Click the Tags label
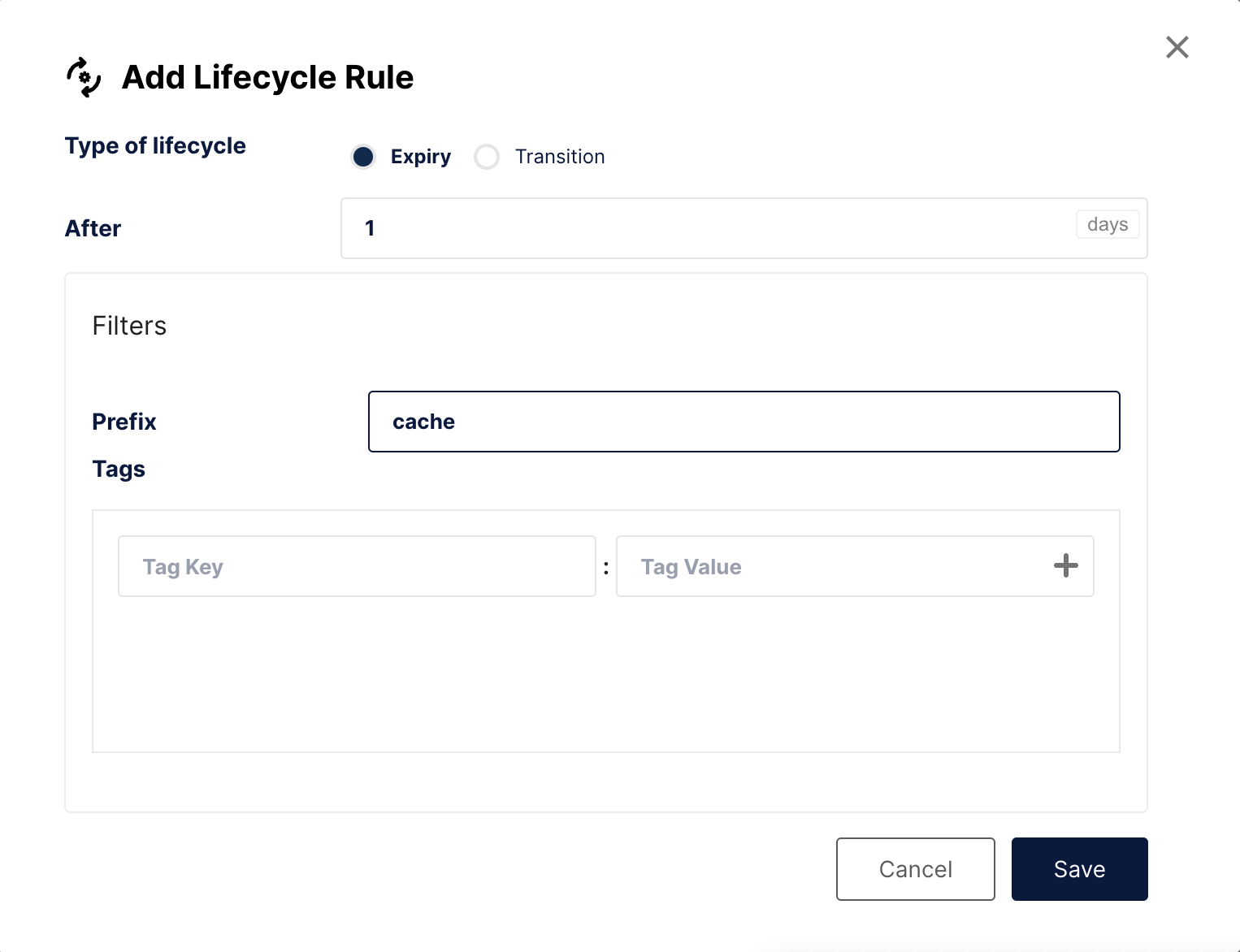The height and width of the screenshot is (952, 1240). point(119,469)
